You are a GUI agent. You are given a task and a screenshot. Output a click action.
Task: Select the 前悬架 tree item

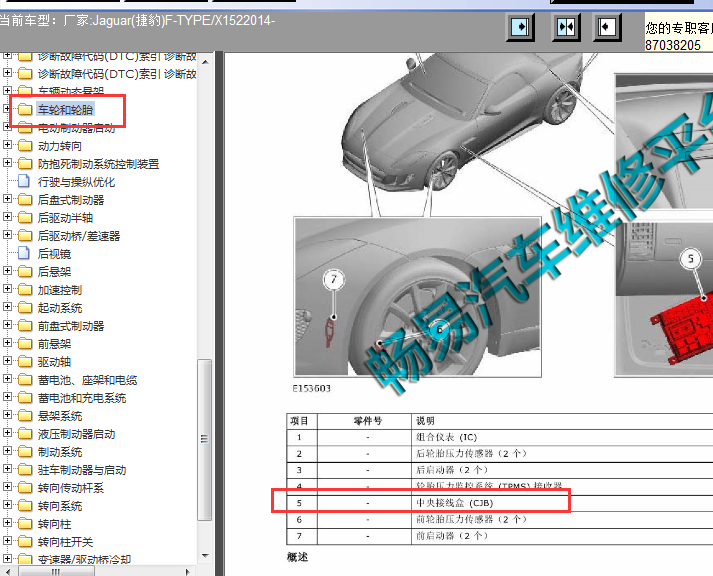(x=55, y=344)
